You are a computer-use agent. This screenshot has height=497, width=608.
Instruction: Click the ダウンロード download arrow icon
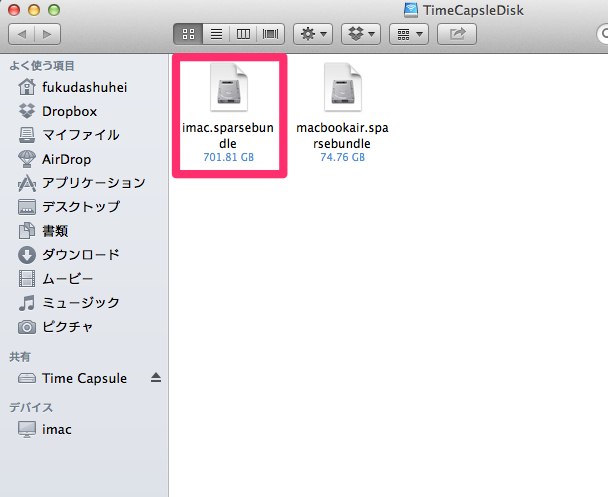tap(27, 255)
